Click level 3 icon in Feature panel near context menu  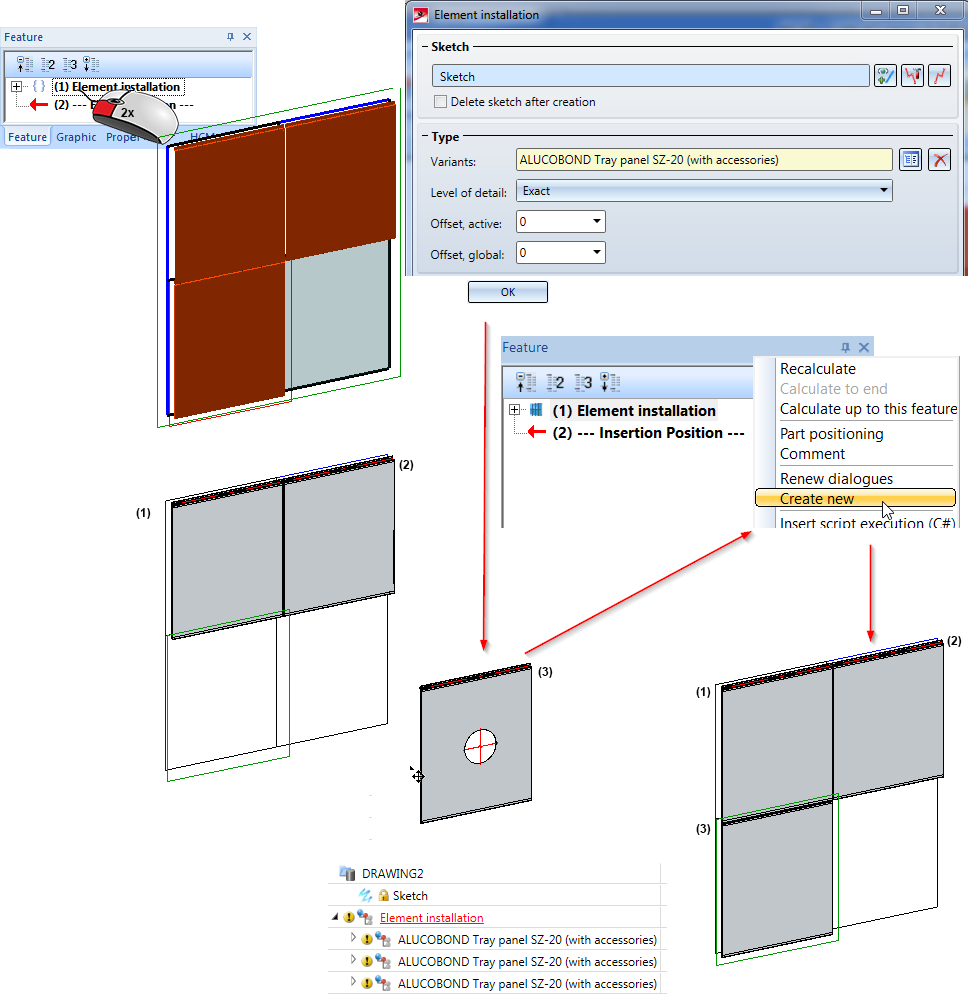click(584, 382)
